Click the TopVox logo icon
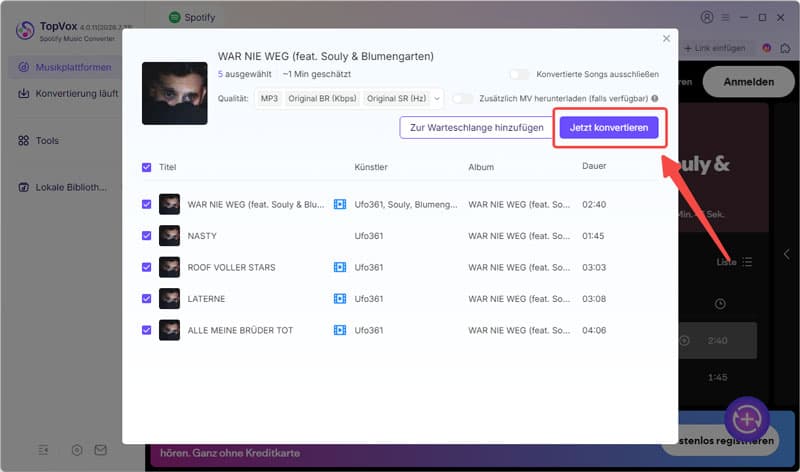 (x=25, y=30)
